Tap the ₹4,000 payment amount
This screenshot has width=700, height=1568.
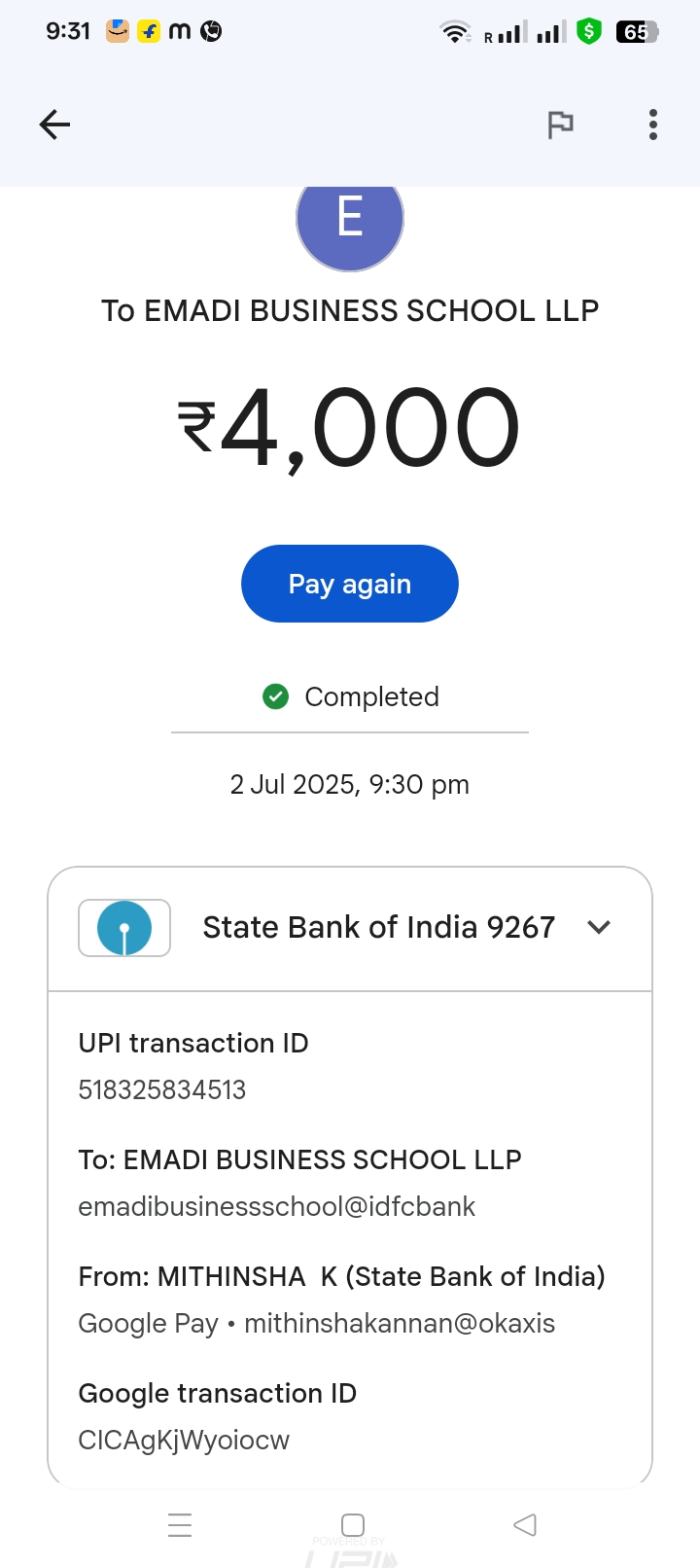350,428
